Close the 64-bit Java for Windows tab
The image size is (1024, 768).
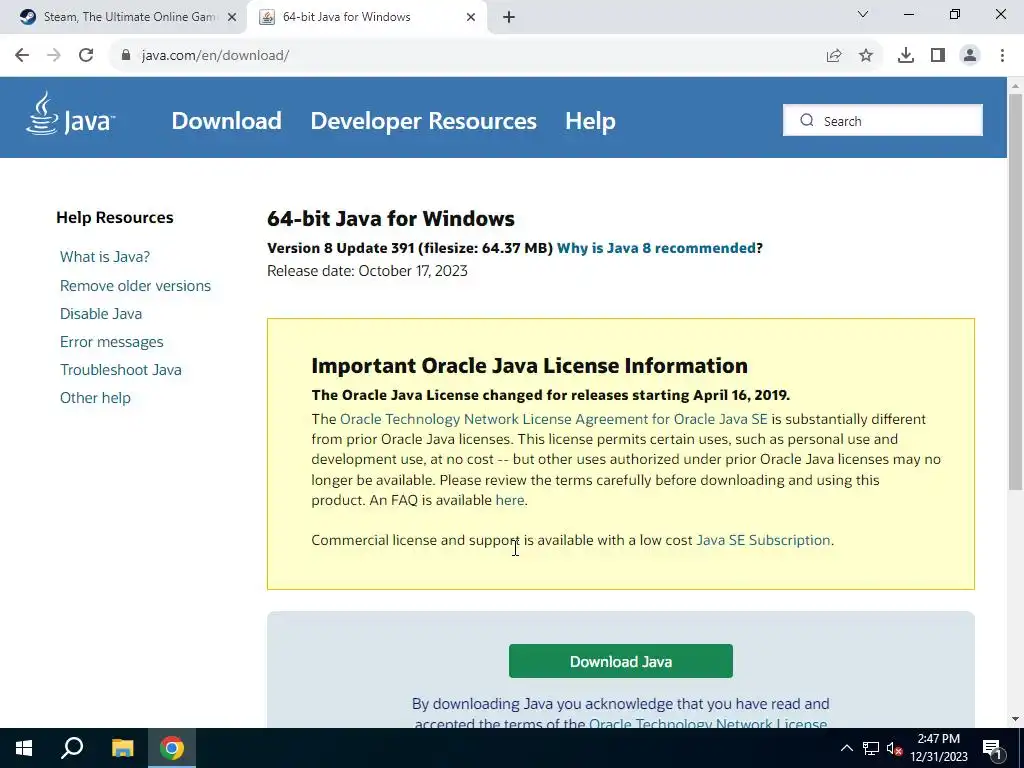pyautogui.click(x=471, y=17)
